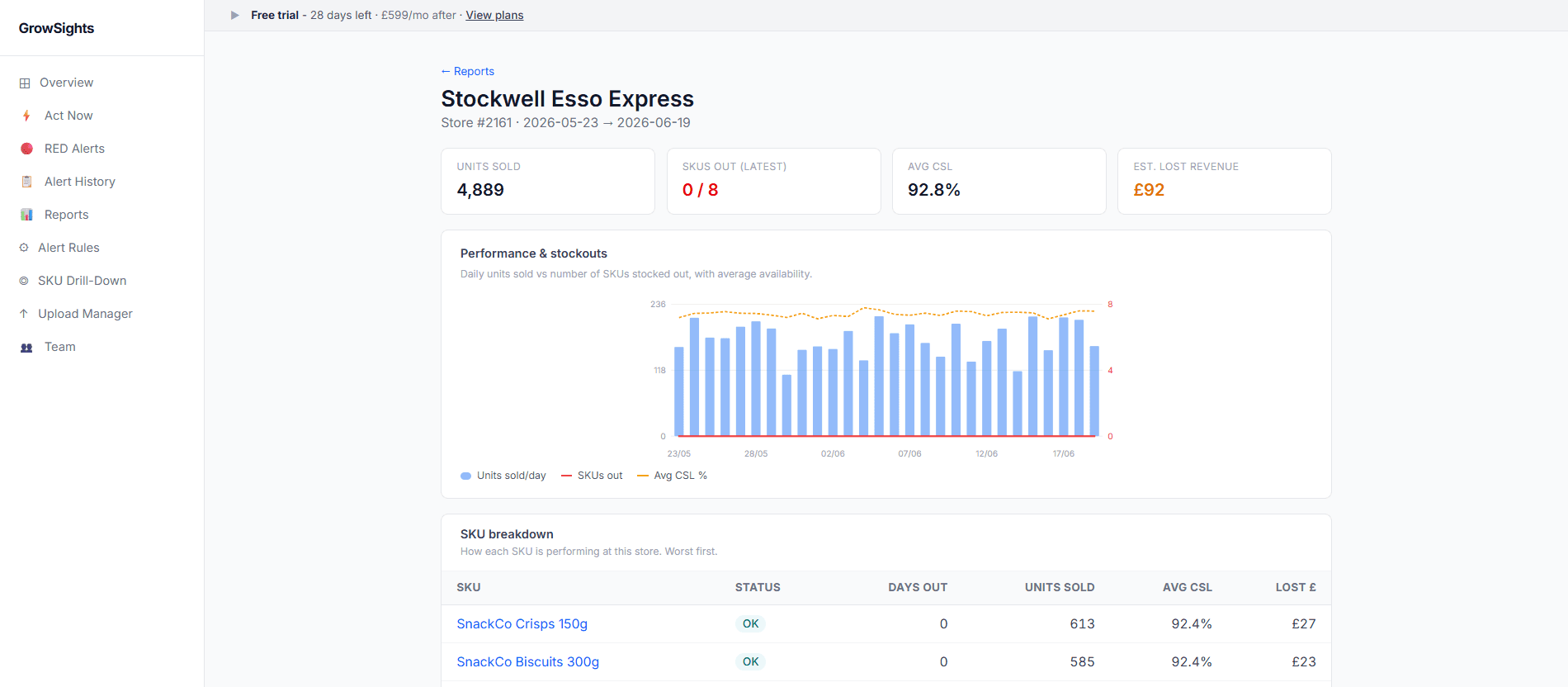Image resolution: width=1568 pixels, height=687 pixels.
Task: Toggle Units sold/day legend series
Action: 503,476
